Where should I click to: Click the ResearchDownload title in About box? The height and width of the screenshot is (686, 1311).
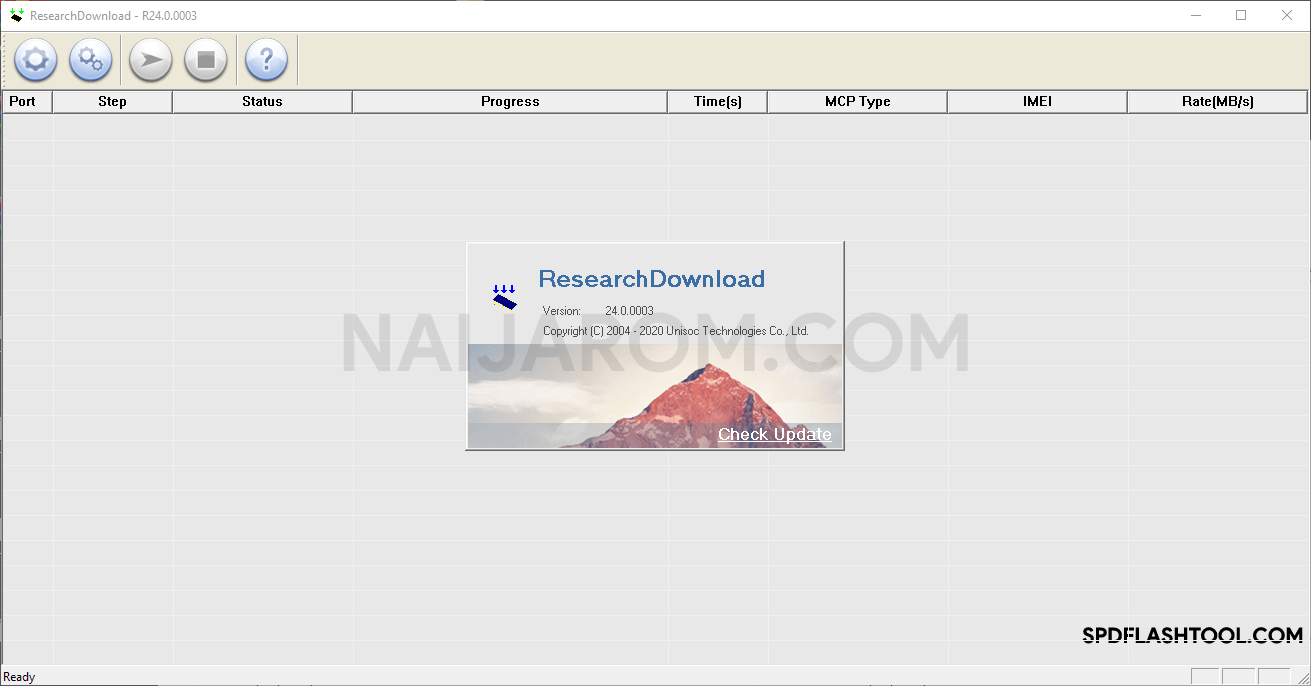pos(652,279)
